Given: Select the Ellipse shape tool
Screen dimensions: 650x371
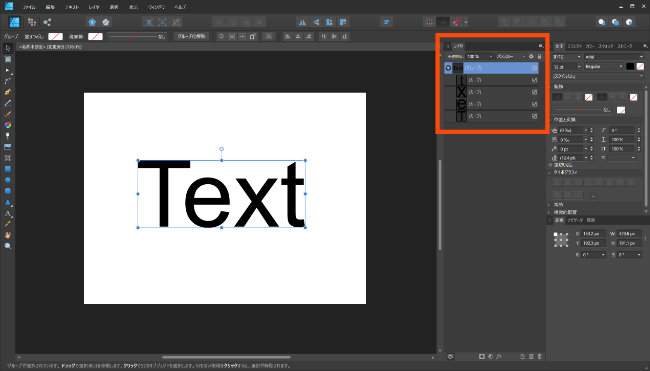Looking at the screenshot, I should (x=7, y=180).
